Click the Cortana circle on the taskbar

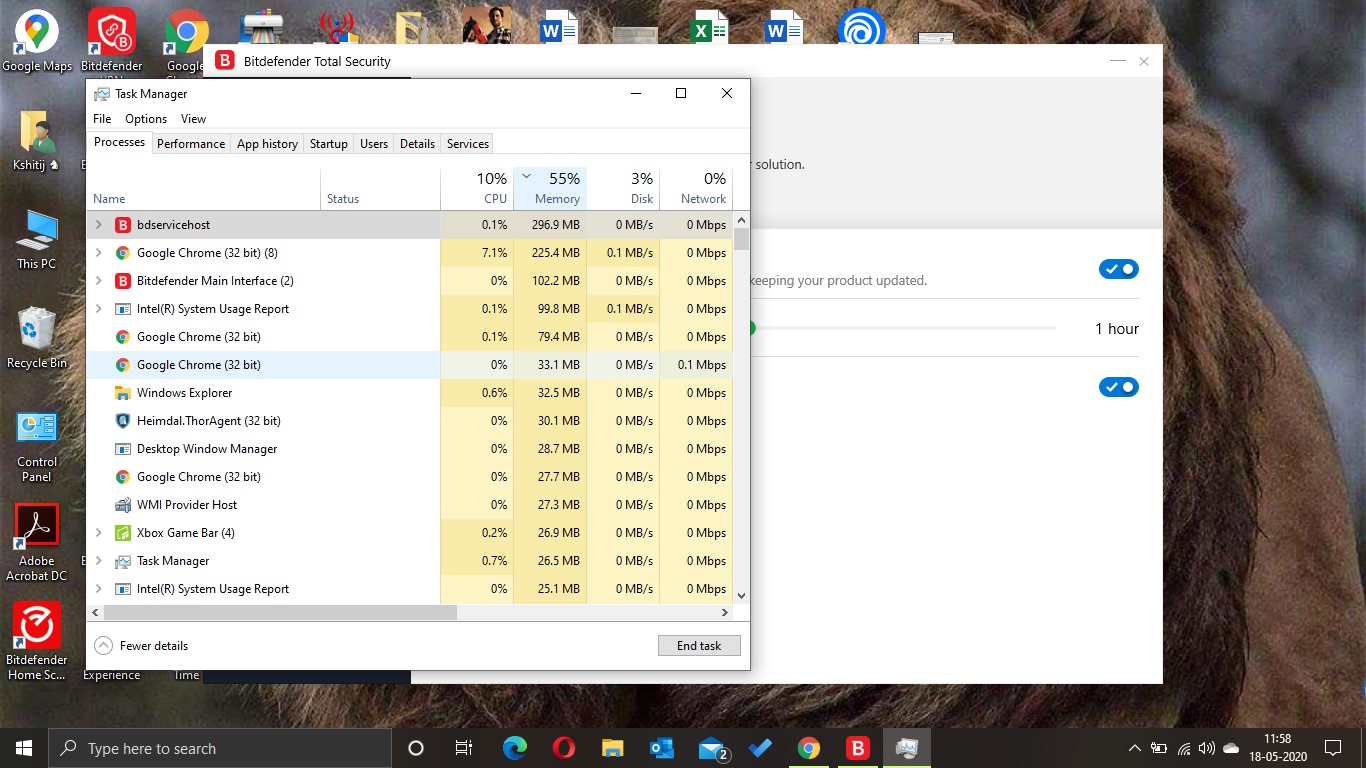(x=416, y=748)
